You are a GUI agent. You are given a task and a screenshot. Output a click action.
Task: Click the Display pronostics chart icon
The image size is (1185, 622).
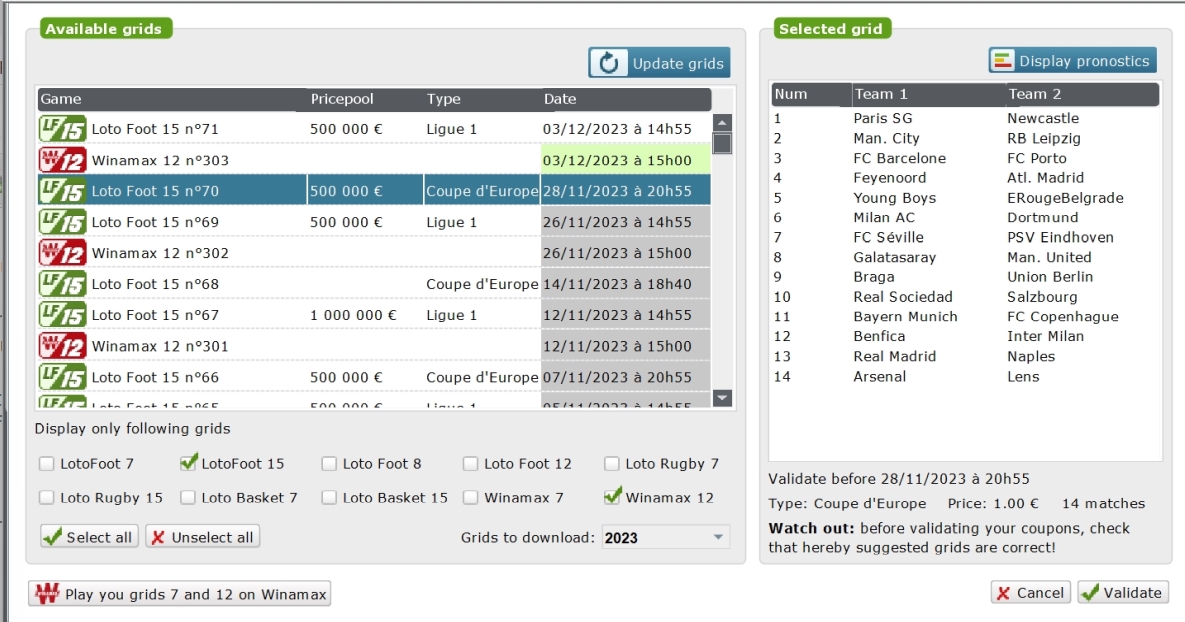1003,60
